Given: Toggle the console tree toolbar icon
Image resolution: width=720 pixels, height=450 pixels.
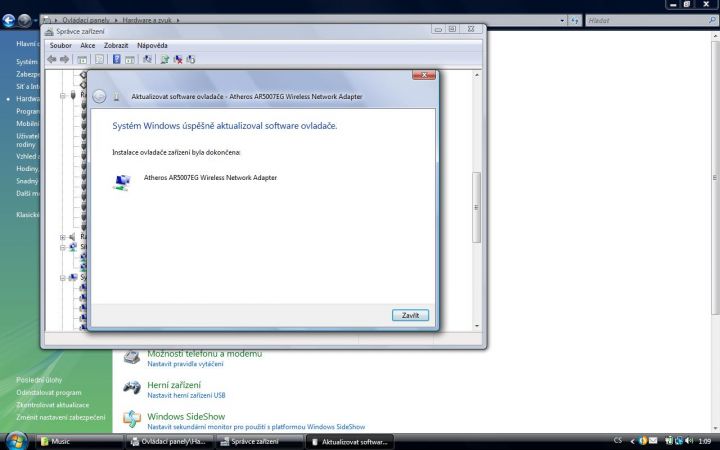Looking at the screenshot, I should coord(82,59).
